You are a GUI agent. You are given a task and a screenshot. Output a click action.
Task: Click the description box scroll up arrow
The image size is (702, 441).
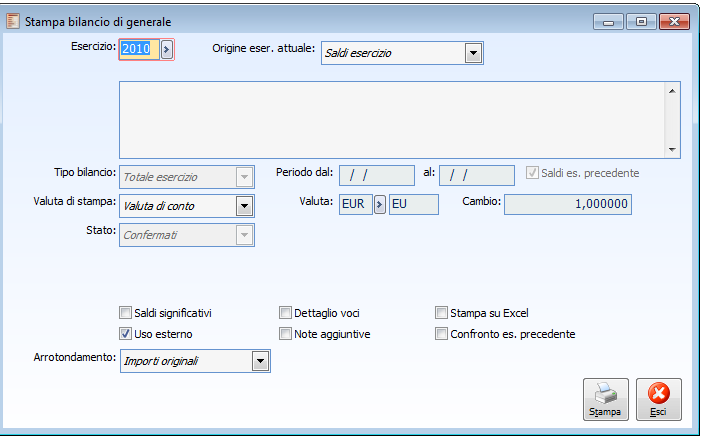point(672,91)
